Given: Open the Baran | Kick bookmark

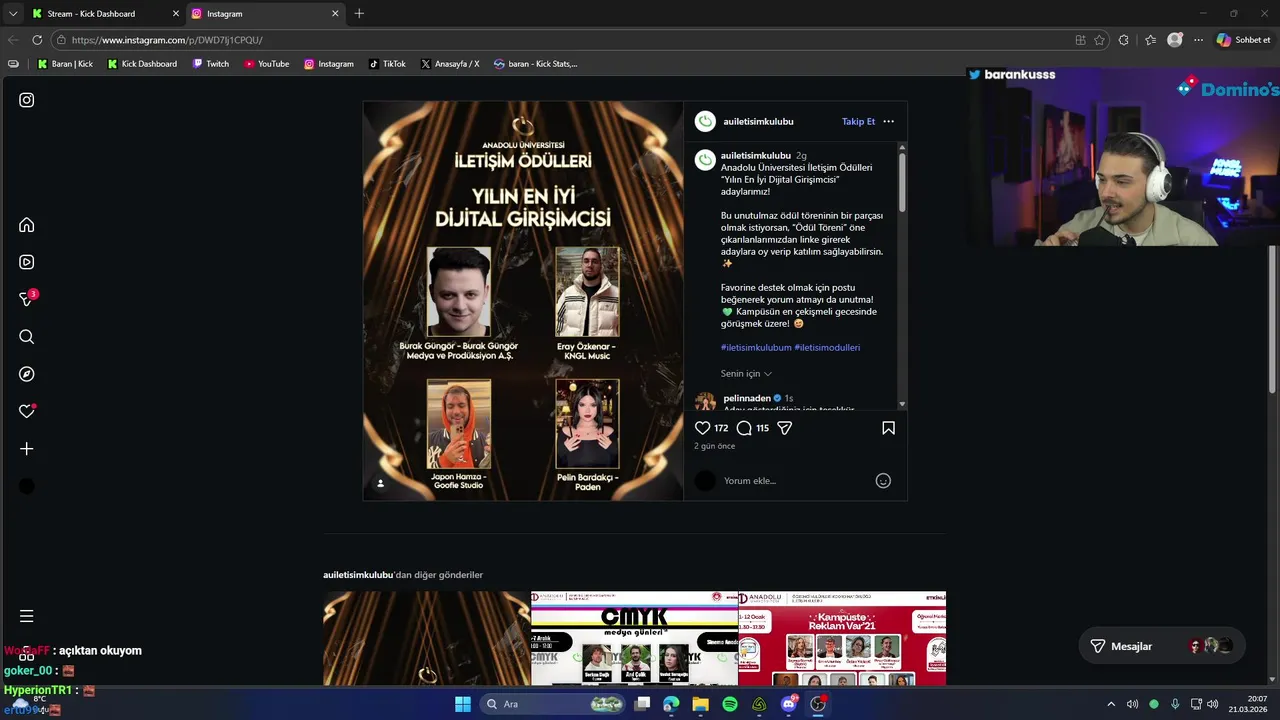Looking at the screenshot, I should (65, 64).
